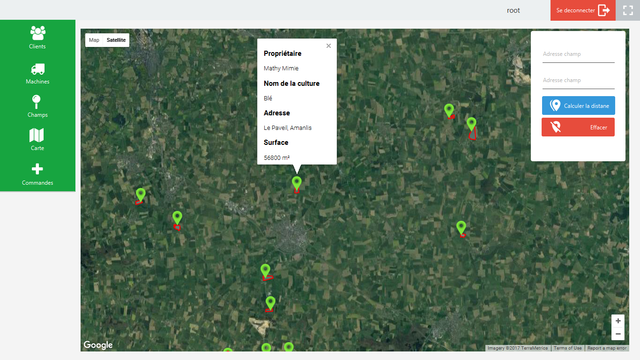This screenshot has width=640, height=360.
Task: Click the surface value 56800 m²
Action: click(x=276, y=158)
